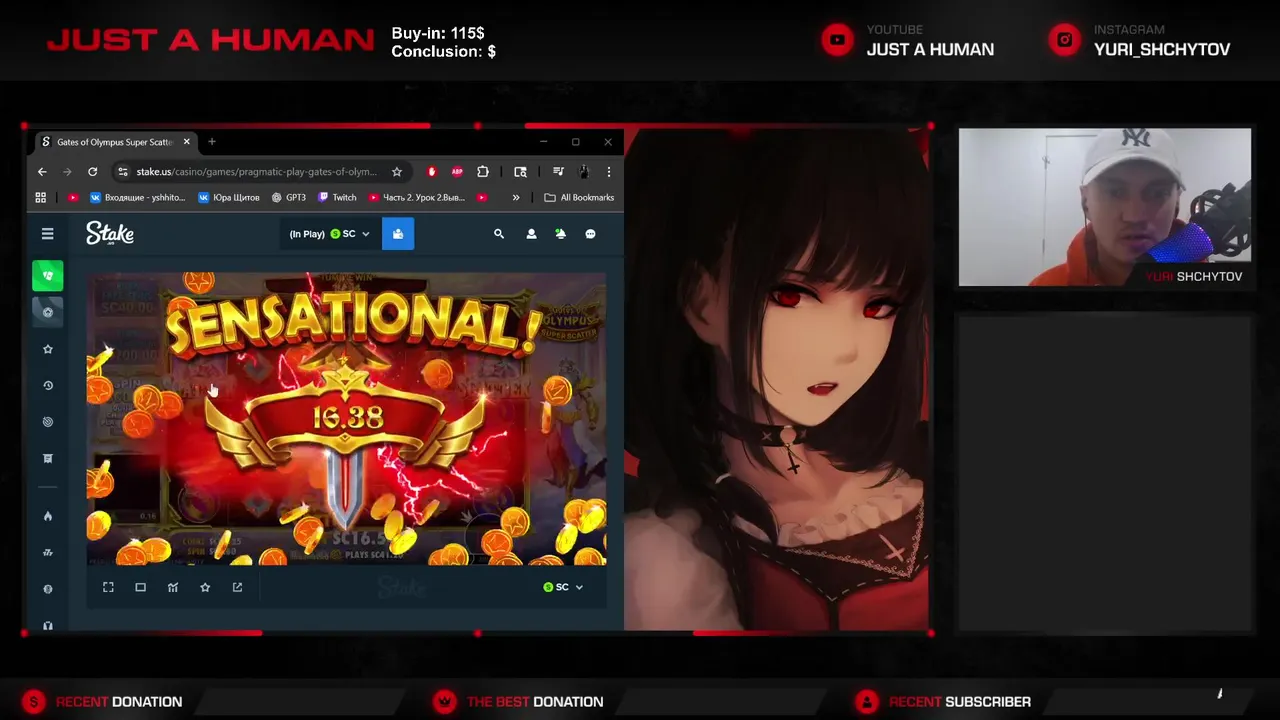The image size is (1280, 720).
Task: Open the Stake hamburger menu
Action: pyautogui.click(x=47, y=234)
